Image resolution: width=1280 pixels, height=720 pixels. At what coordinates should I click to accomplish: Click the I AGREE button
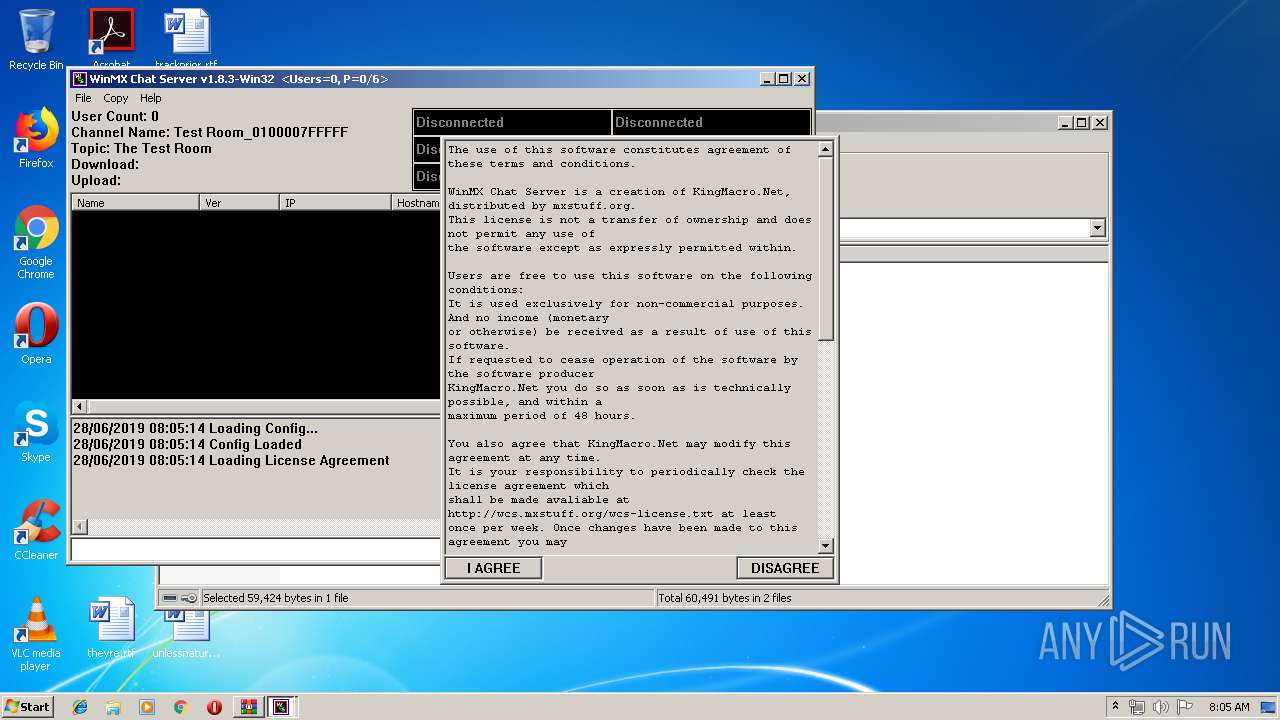(493, 568)
